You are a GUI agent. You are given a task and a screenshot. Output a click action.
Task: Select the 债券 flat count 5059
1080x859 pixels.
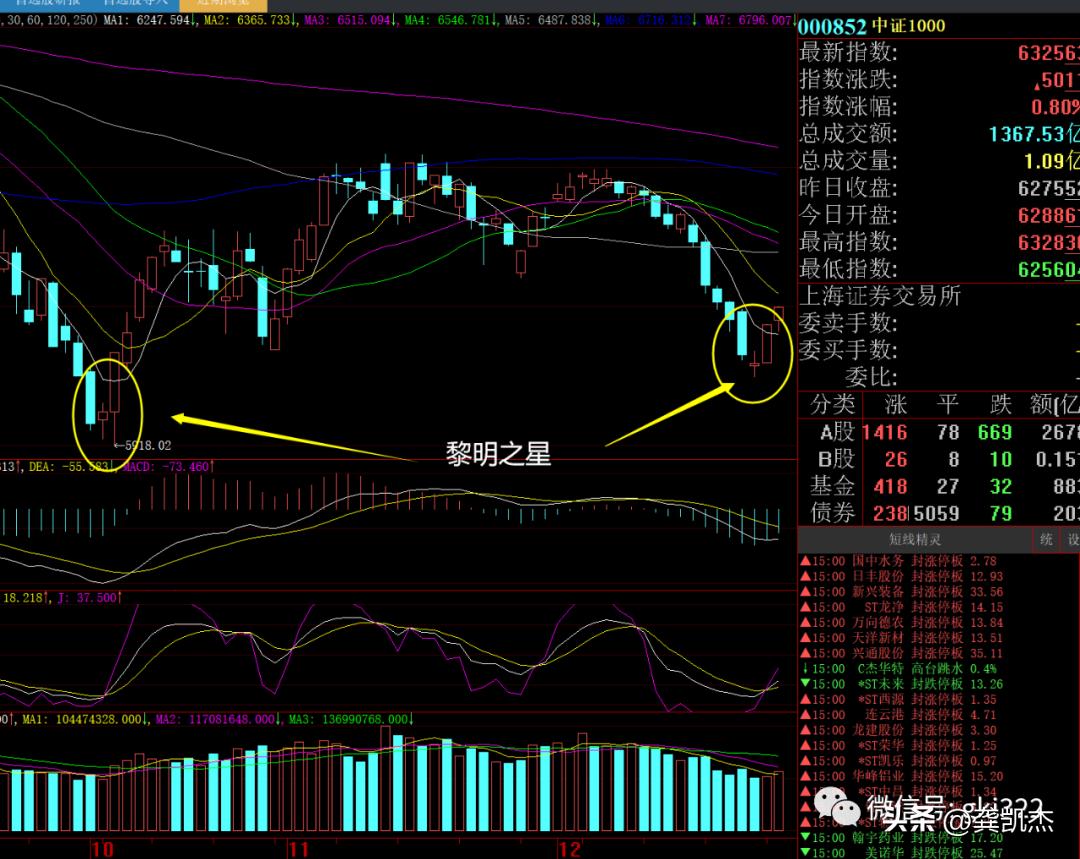[x=936, y=513]
